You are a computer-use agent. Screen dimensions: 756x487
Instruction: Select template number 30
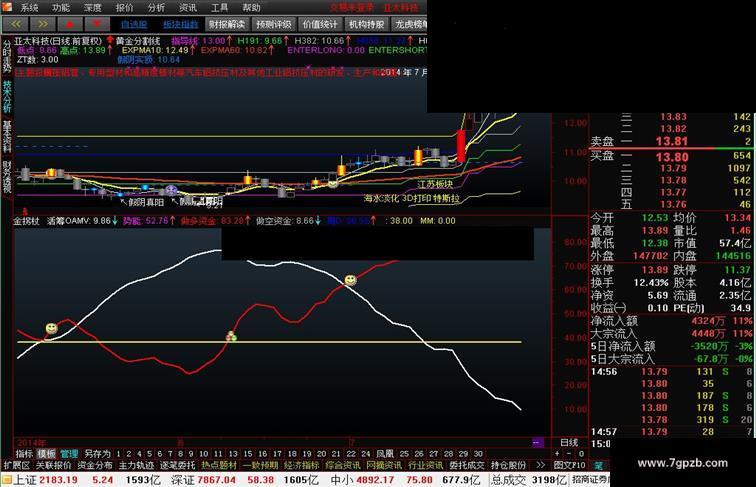(478, 454)
